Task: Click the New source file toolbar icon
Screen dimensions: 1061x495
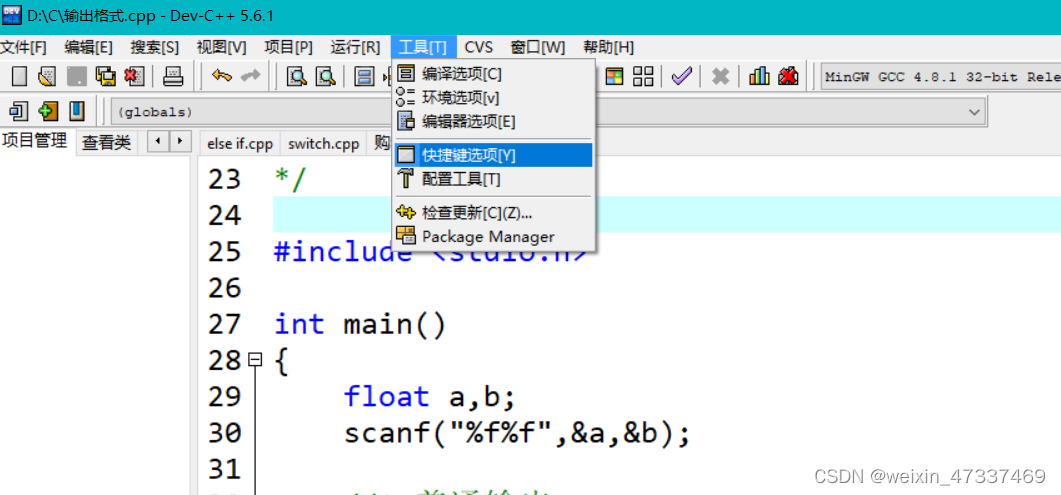Action: [20, 76]
